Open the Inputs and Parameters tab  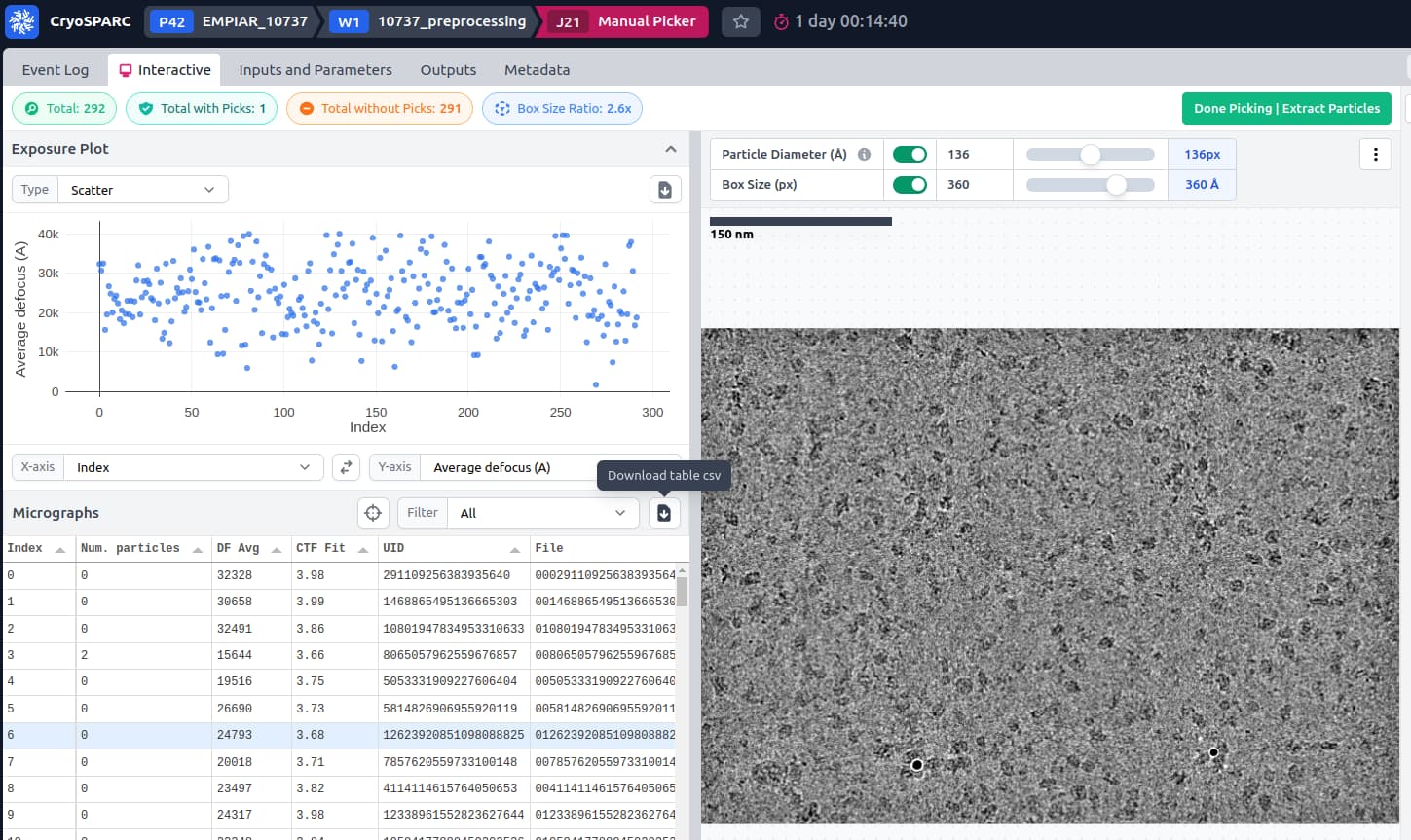coord(316,70)
